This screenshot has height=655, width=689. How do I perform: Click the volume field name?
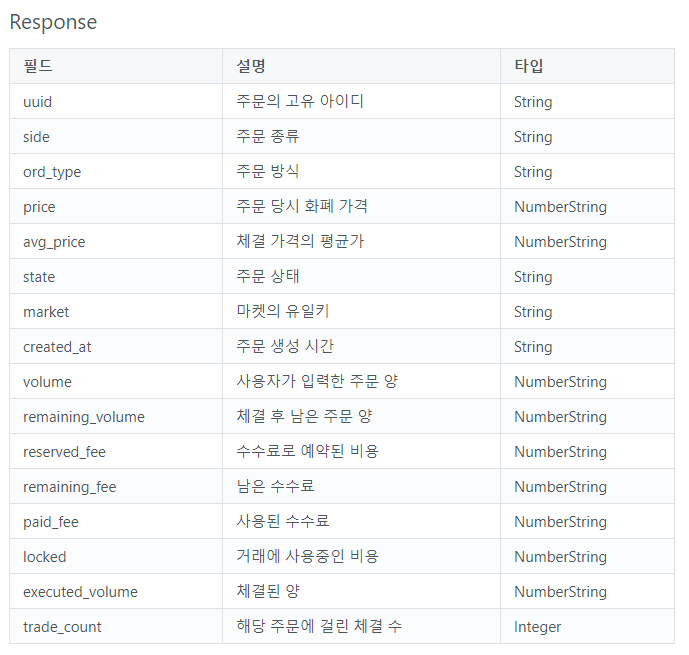pos(47,382)
